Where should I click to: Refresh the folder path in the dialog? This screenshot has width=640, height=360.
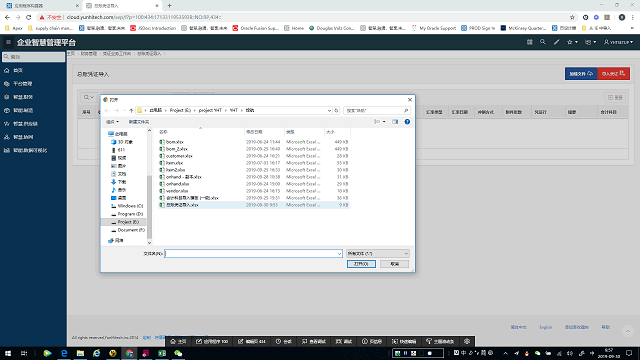(x=336, y=111)
